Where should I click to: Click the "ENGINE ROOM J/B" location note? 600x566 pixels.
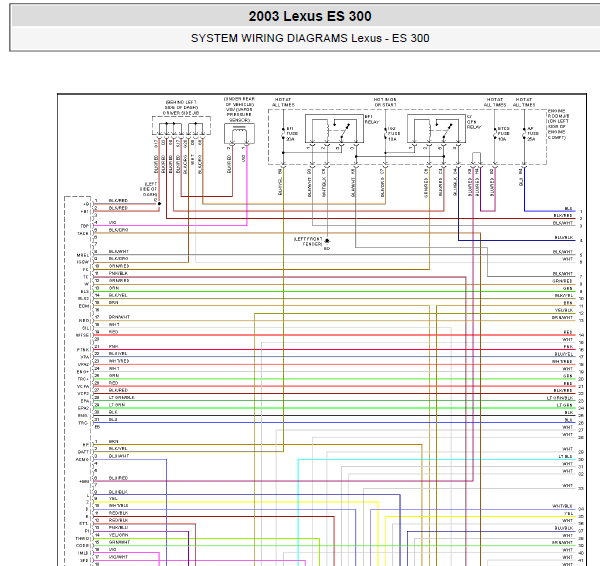point(559,124)
